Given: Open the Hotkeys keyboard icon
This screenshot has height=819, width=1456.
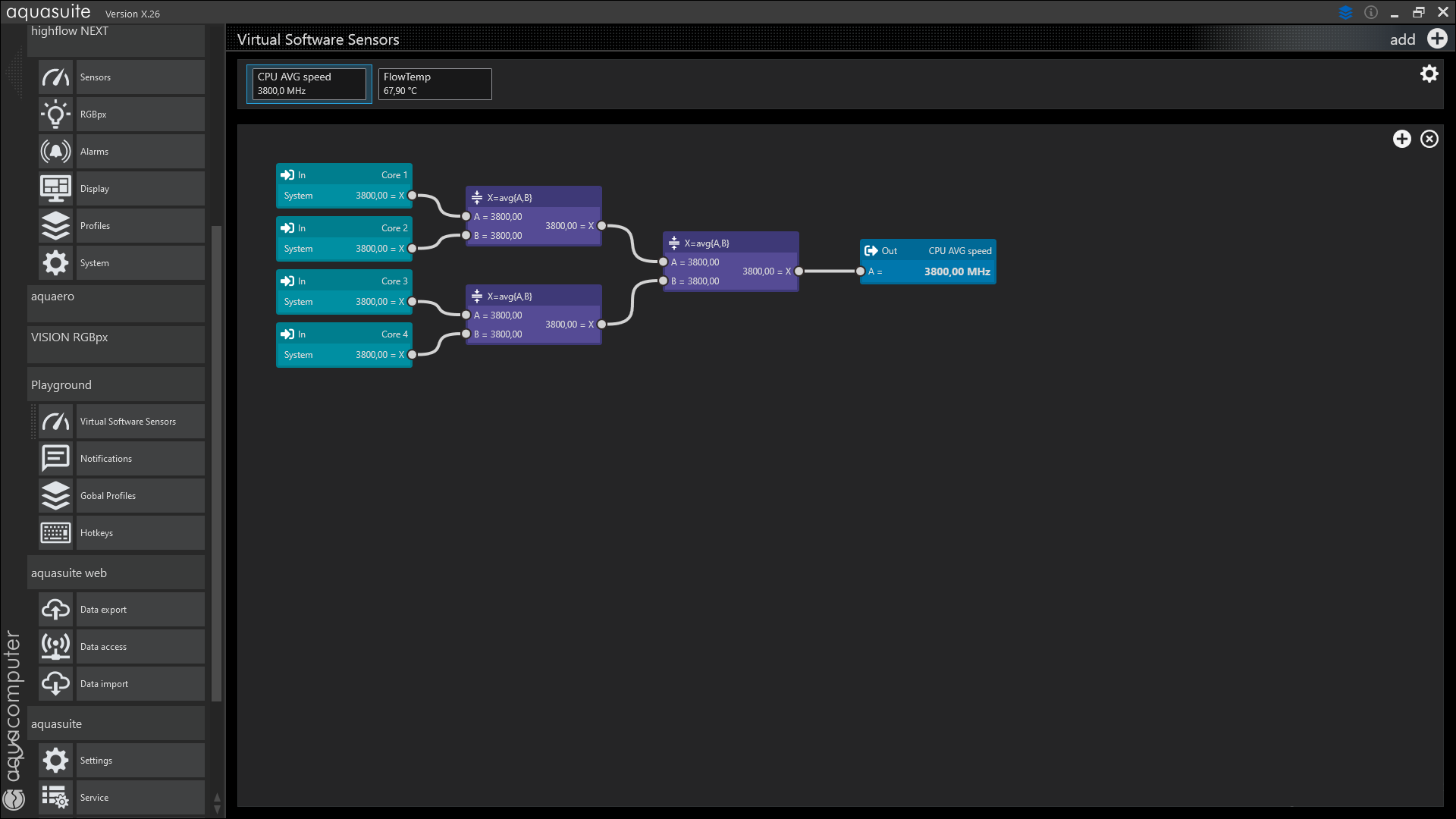Looking at the screenshot, I should 55,533.
